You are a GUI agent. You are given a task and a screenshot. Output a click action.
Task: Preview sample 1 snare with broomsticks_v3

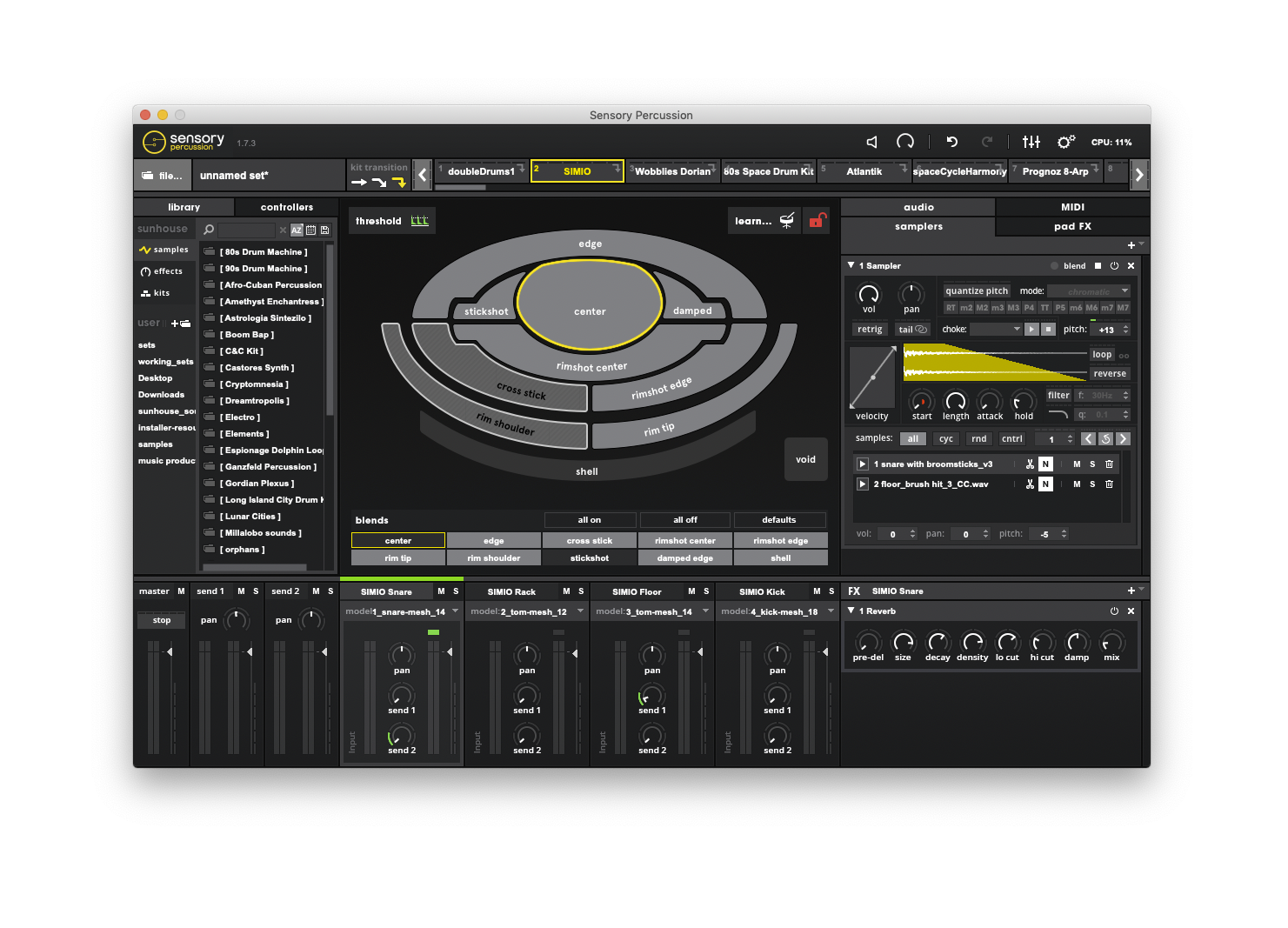(863, 464)
